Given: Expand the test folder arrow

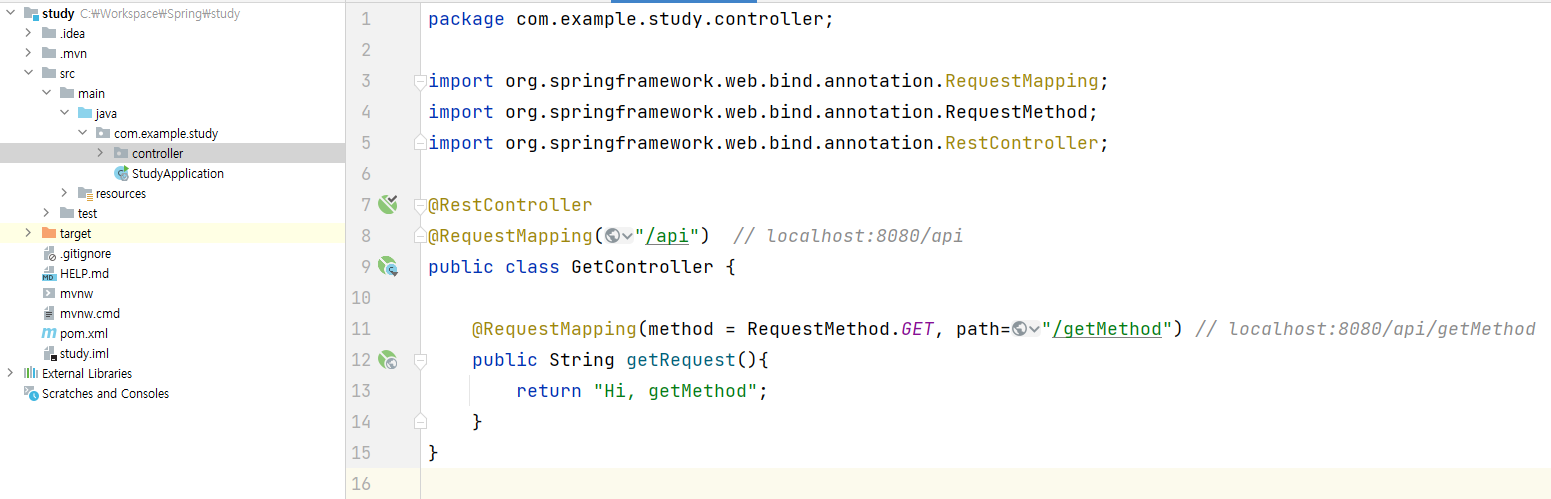Looking at the screenshot, I should [47, 214].
